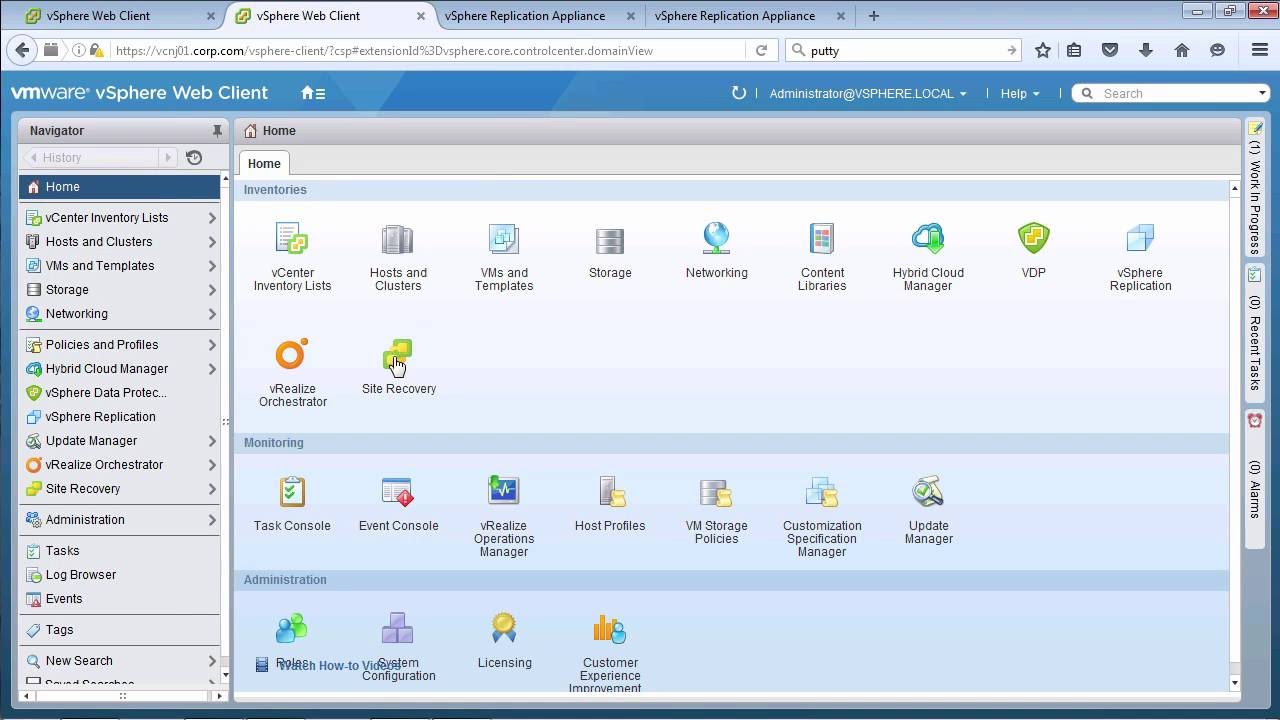Select Tasks in the Navigator
Viewport: 1280px width, 720px height.
coord(62,551)
